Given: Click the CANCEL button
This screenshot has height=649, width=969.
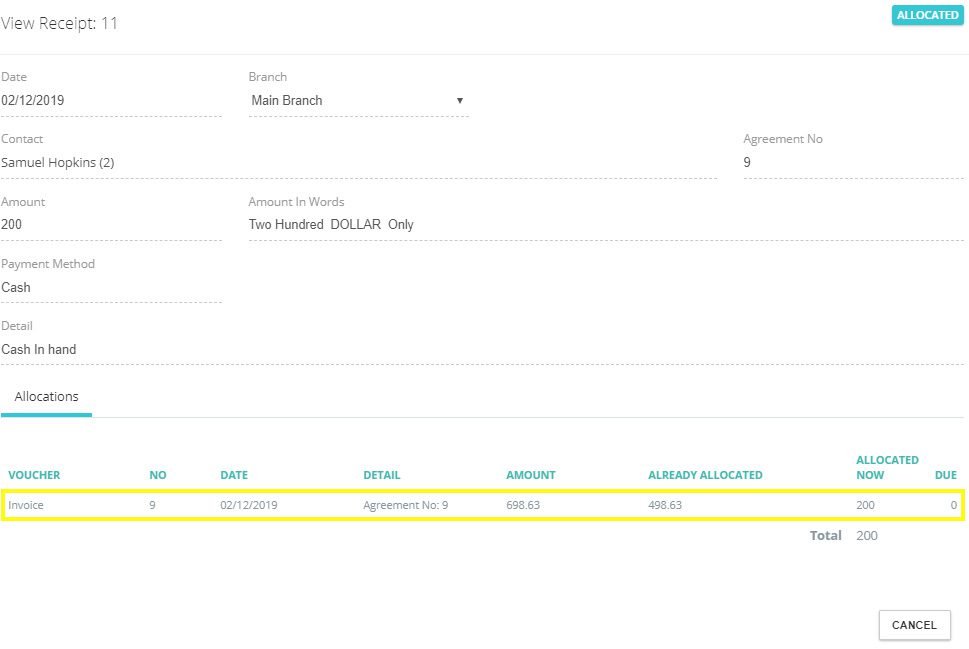Looking at the screenshot, I should tap(914, 625).
